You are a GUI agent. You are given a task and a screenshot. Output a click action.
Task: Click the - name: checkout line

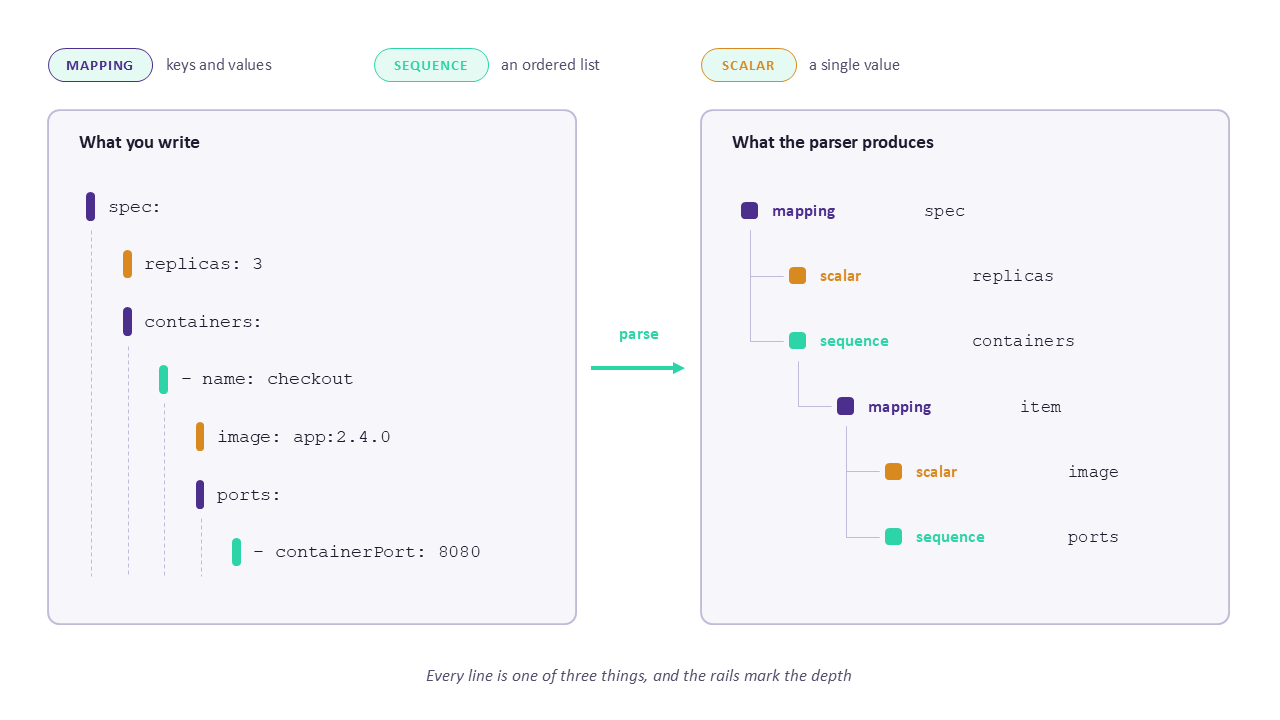click(267, 379)
